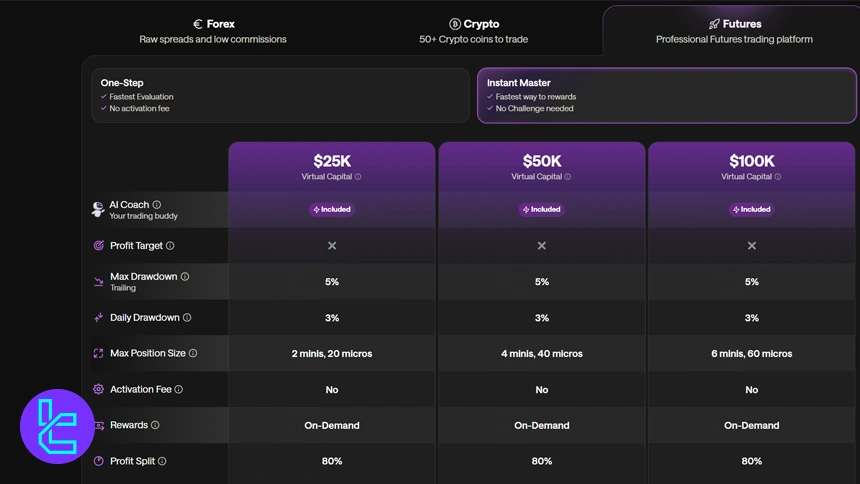Click the Activation Fee info icon
The image size is (860, 484).
click(x=179, y=389)
